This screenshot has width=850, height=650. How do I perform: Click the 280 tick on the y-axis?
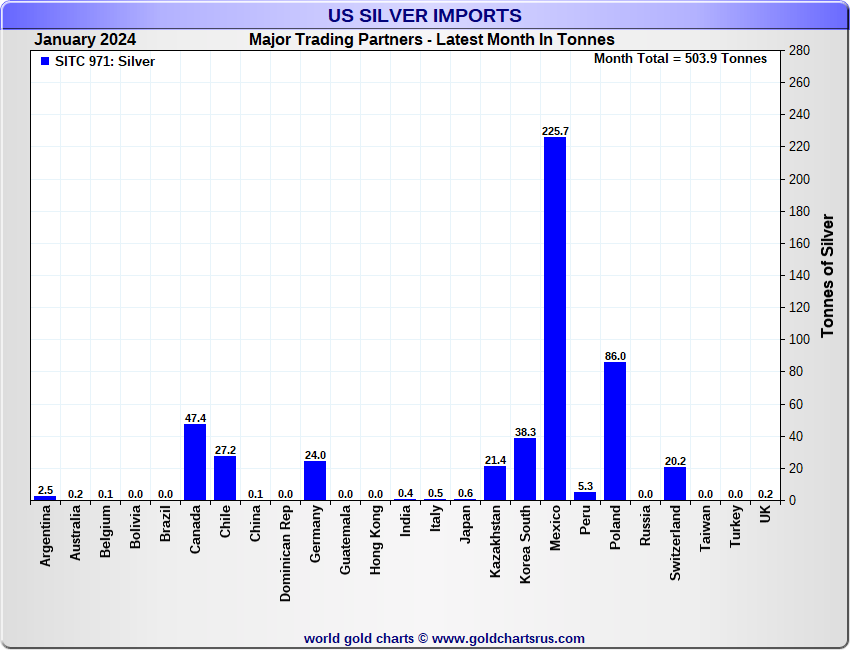[x=799, y=50]
